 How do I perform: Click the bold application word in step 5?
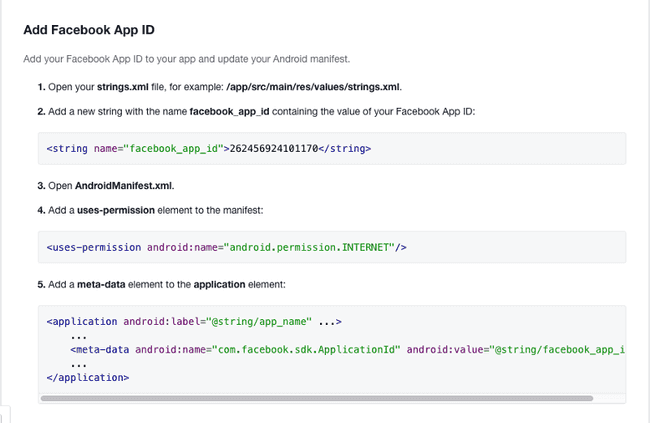tap(219, 284)
